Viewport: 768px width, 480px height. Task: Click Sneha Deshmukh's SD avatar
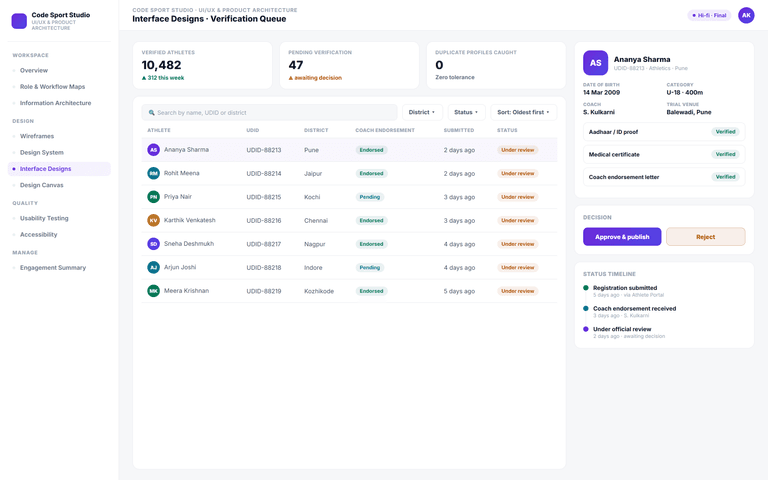tap(153, 244)
